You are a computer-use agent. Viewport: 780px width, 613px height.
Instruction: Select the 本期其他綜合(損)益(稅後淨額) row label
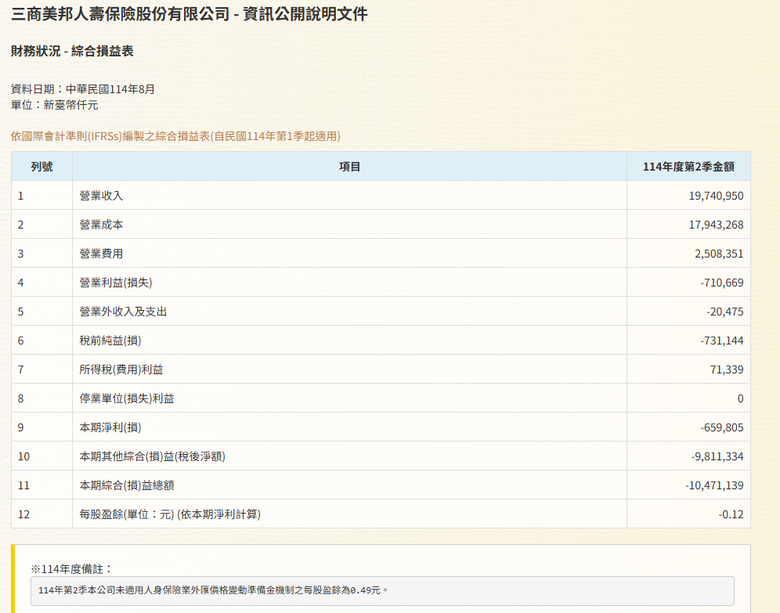152,456
